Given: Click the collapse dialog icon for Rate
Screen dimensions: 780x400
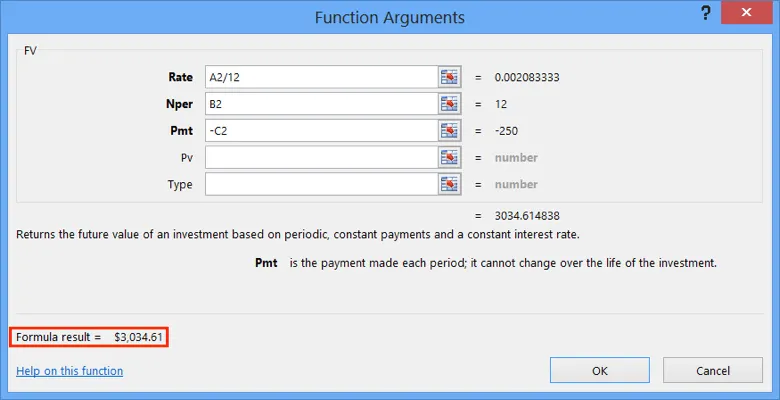Looking at the screenshot, I should pyautogui.click(x=448, y=77).
